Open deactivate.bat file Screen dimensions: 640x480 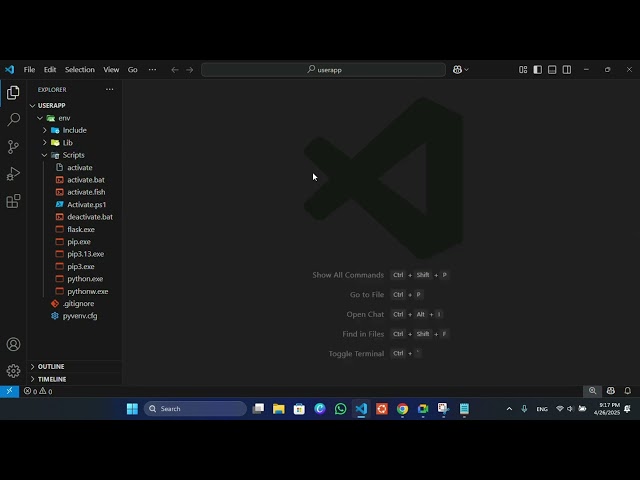[x=74, y=217]
